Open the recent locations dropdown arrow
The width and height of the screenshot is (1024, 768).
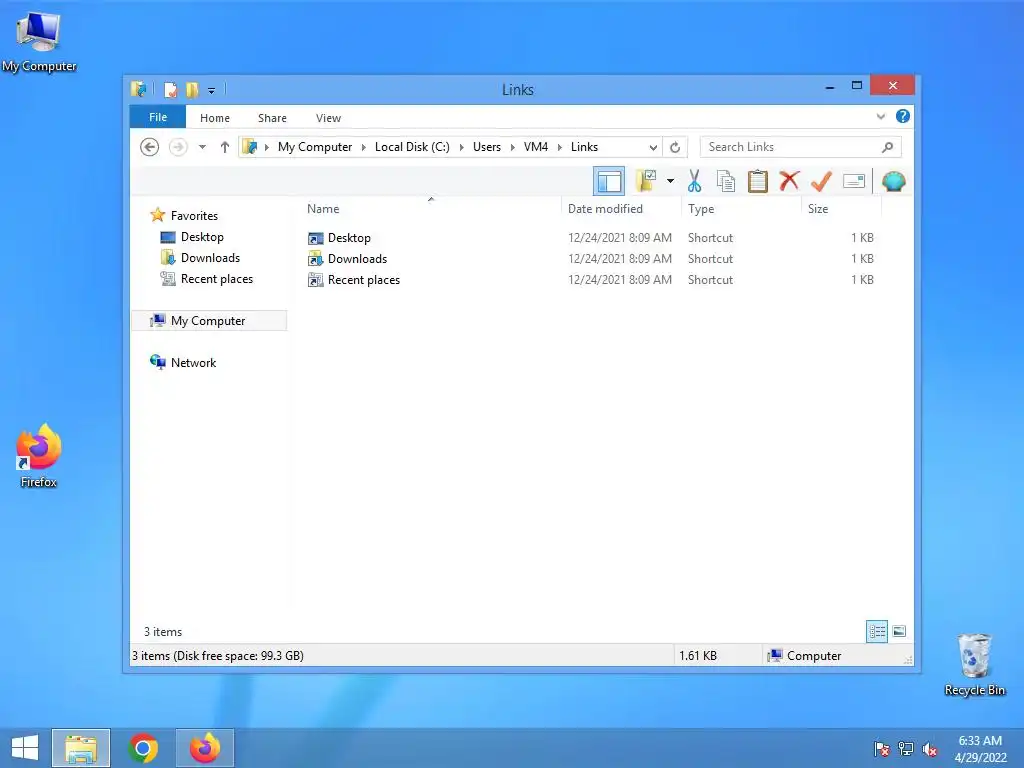point(202,147)
